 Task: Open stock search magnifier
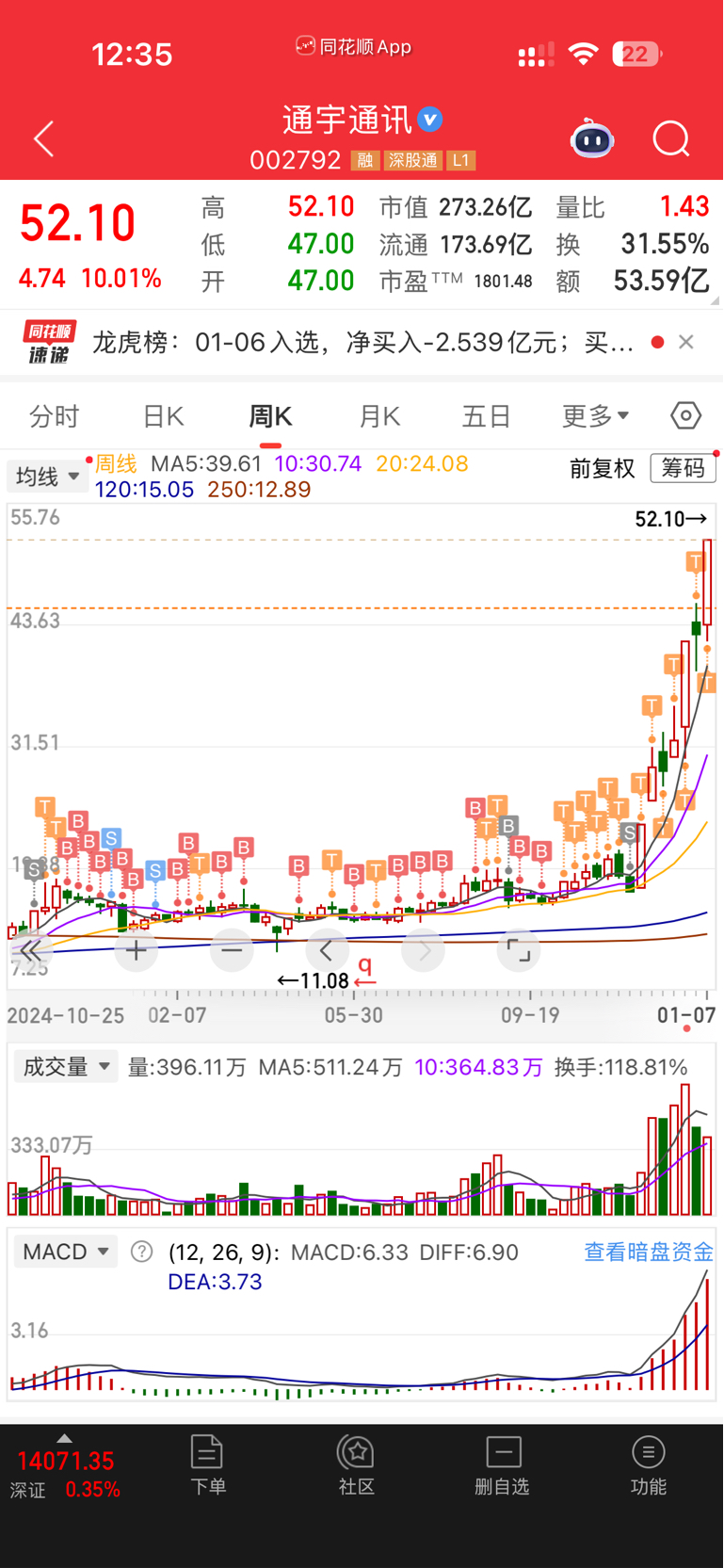(x=671, y=139)
